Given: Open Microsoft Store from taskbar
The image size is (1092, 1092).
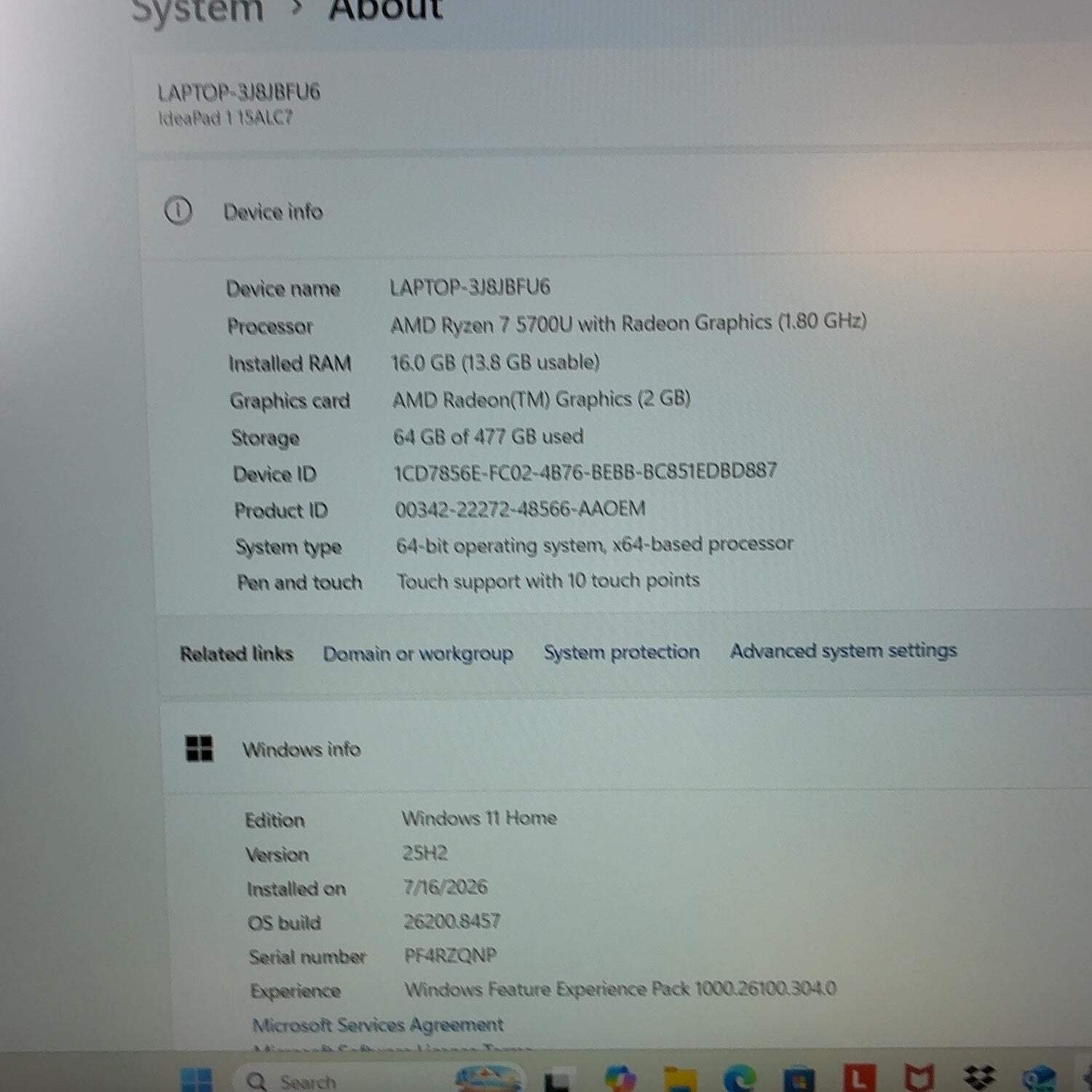Looking at the screenshot, I should point(799,1079).
